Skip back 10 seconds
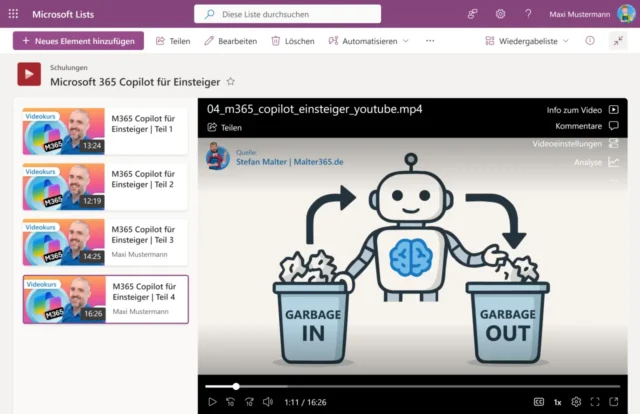Viewport: 640px width, 414px height. (x=231, y=402)
